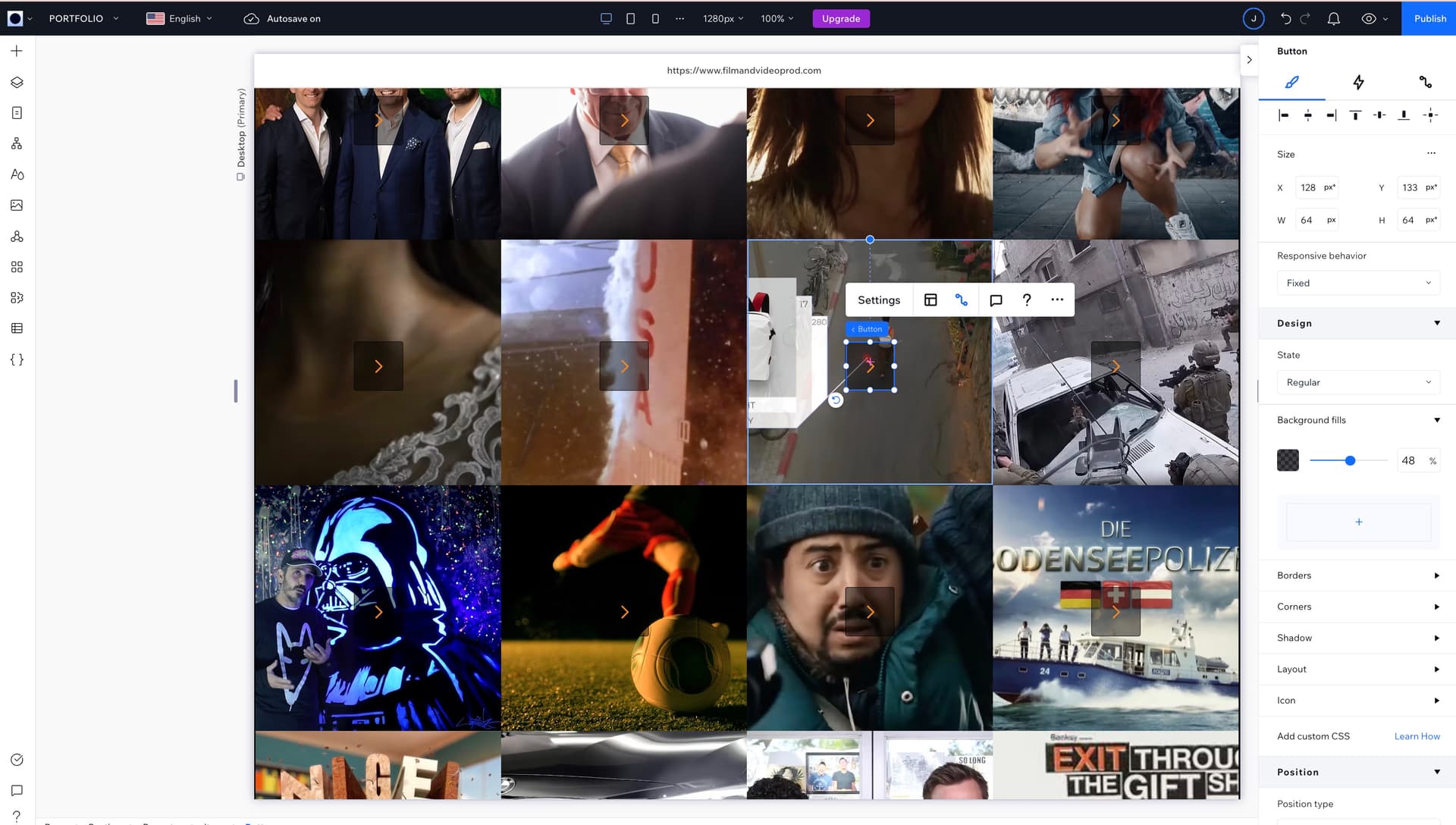Open the background fill color swatch
The height and width of the screenshot is (825, 1456).
1288,460
